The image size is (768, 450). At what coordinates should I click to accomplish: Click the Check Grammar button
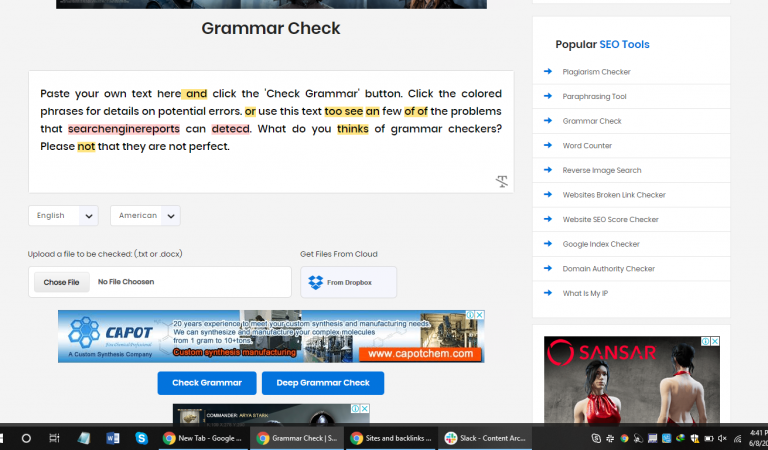[x=206, y=383]
